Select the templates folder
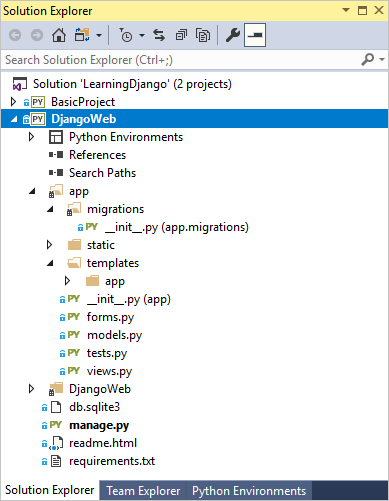This screenshot has height=501, width=389. (x=113, y=263)
